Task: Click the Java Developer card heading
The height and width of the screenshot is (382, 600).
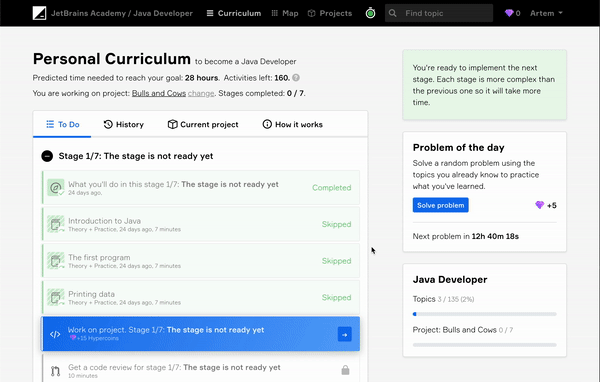Action: pyautogui.click(x=450, y=280)
